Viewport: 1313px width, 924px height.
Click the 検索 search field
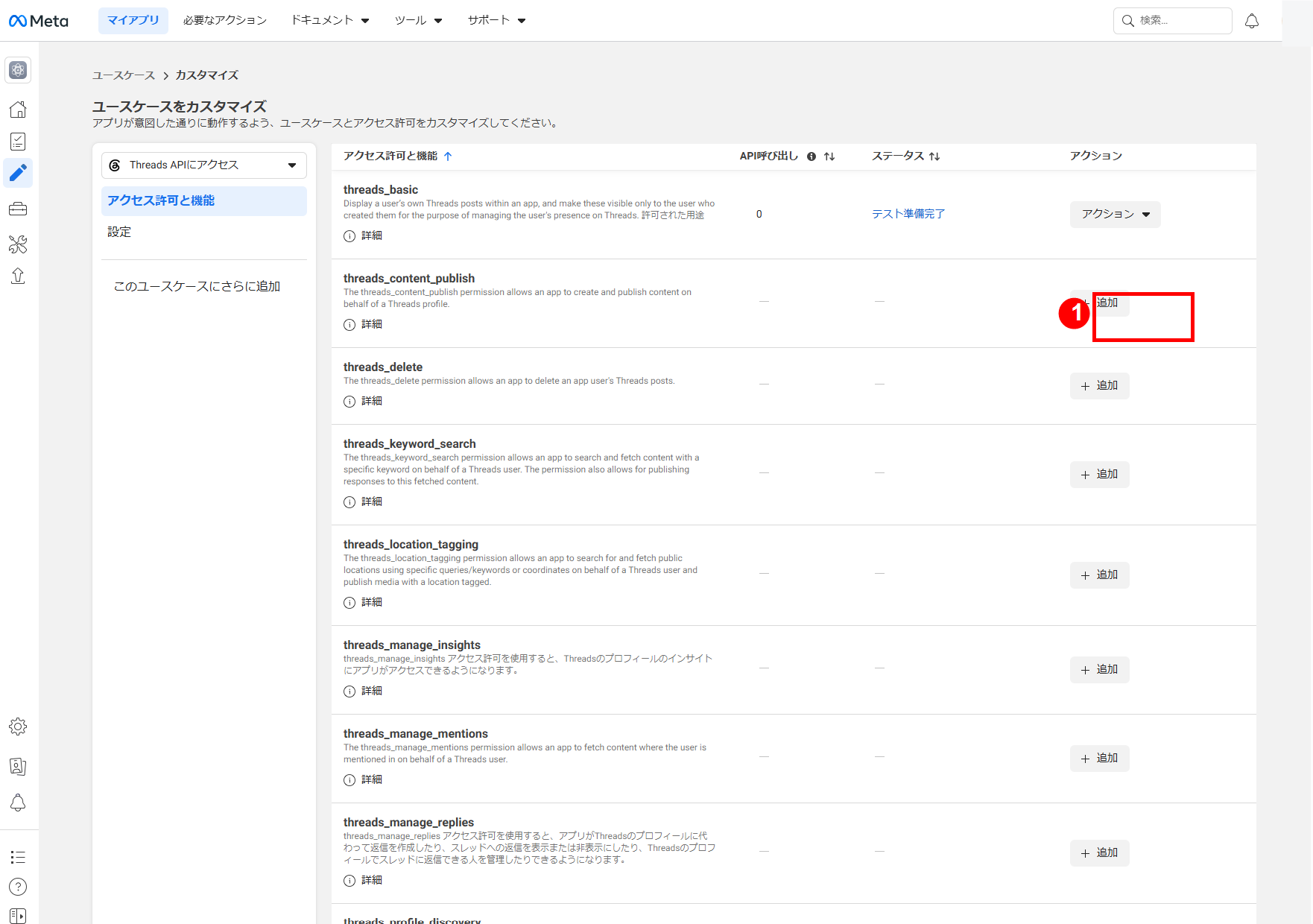pyautogui.click(x=1172, y=21)
